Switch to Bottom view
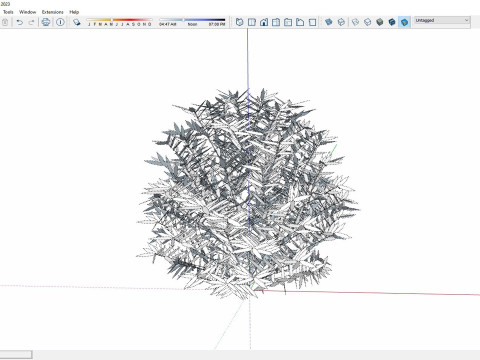The image size is (480, 360). (x=312, y=22)
